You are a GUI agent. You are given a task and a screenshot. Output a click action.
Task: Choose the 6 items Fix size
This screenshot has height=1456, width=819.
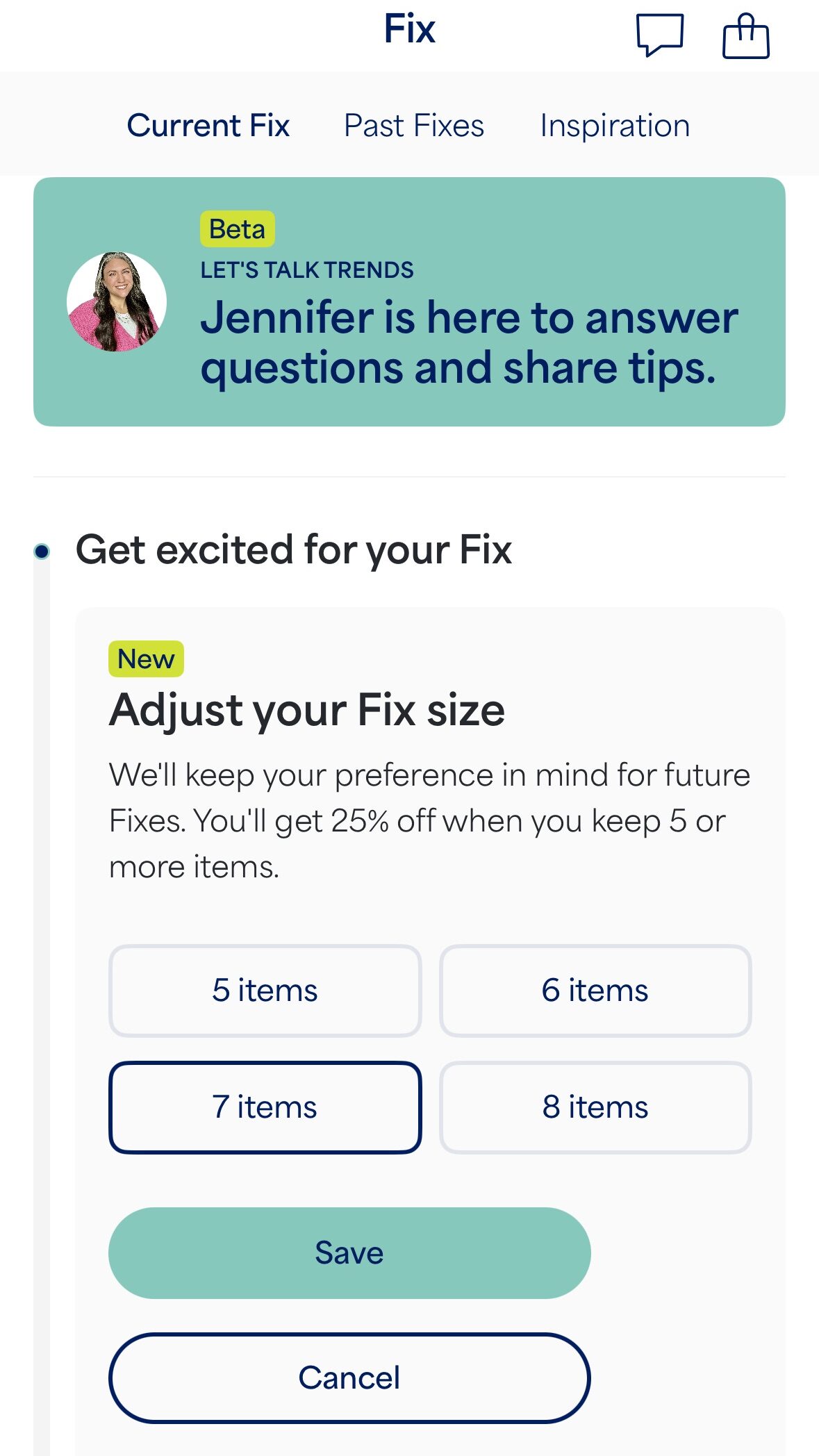tap(595, 991)
